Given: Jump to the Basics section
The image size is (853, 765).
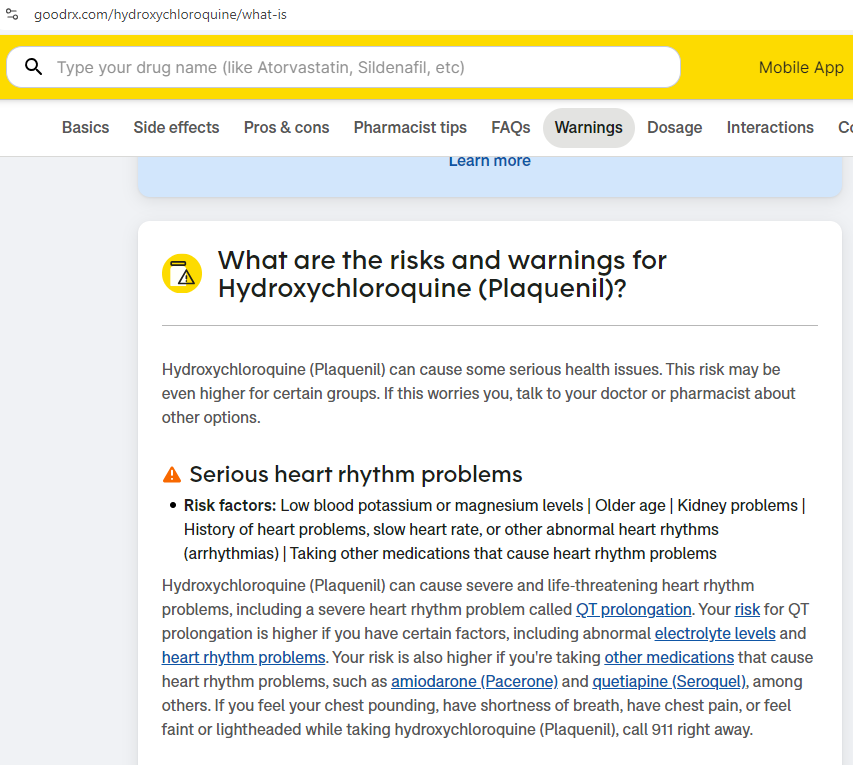Looking at the screenshot, I should click(x=85, y=127).
